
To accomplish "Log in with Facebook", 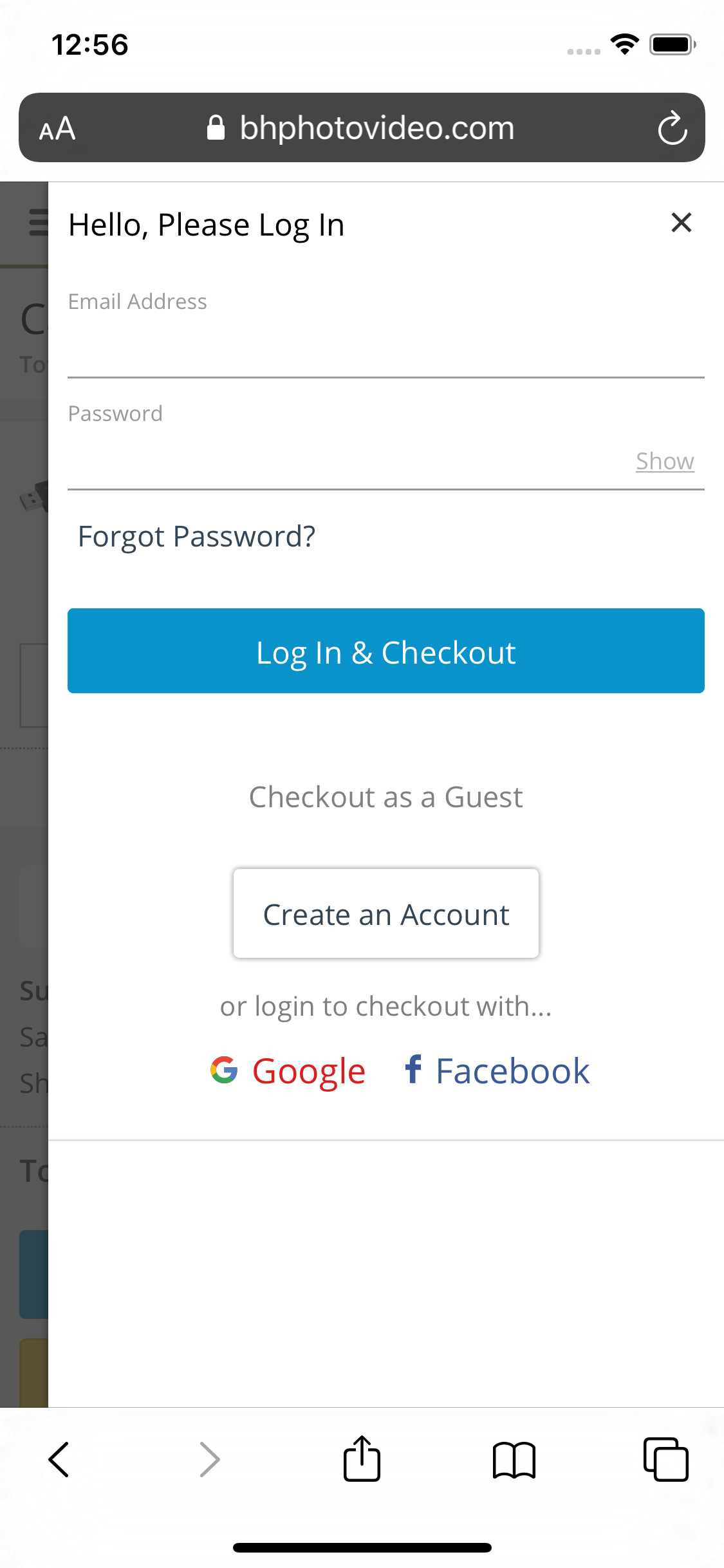I will [x=497, y=1071].
